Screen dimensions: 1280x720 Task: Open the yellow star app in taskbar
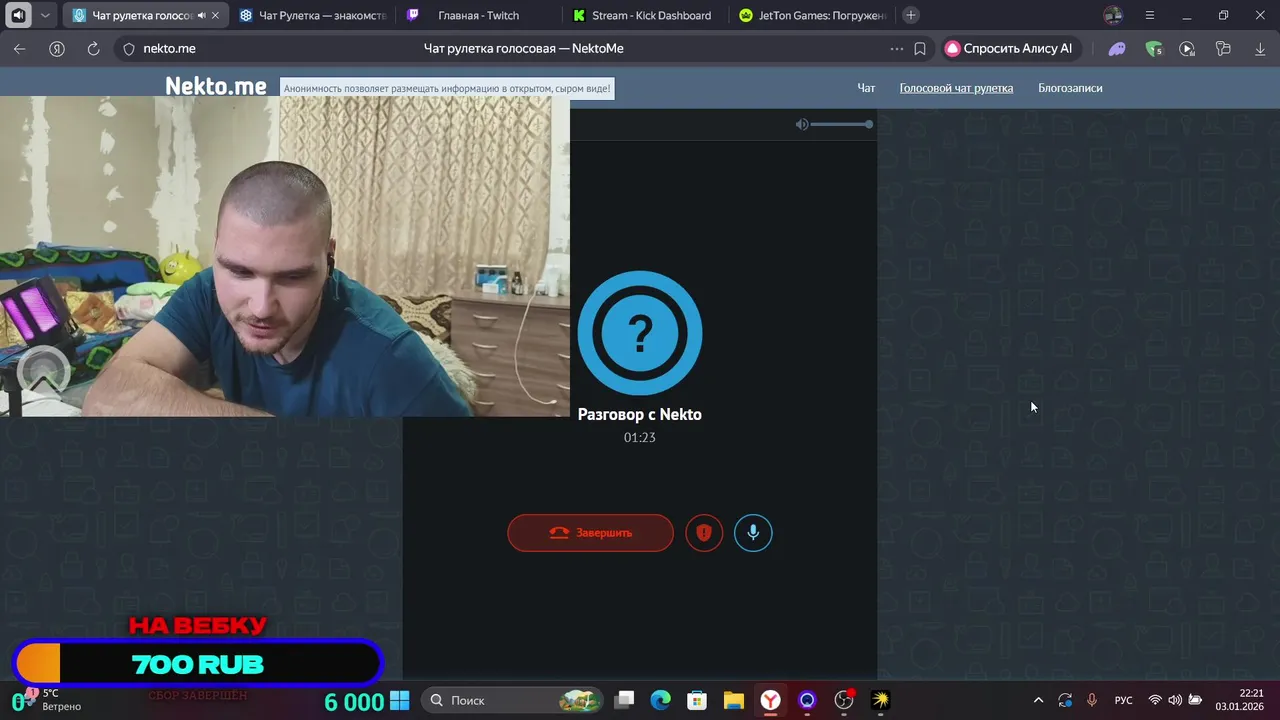coord(880,700)
